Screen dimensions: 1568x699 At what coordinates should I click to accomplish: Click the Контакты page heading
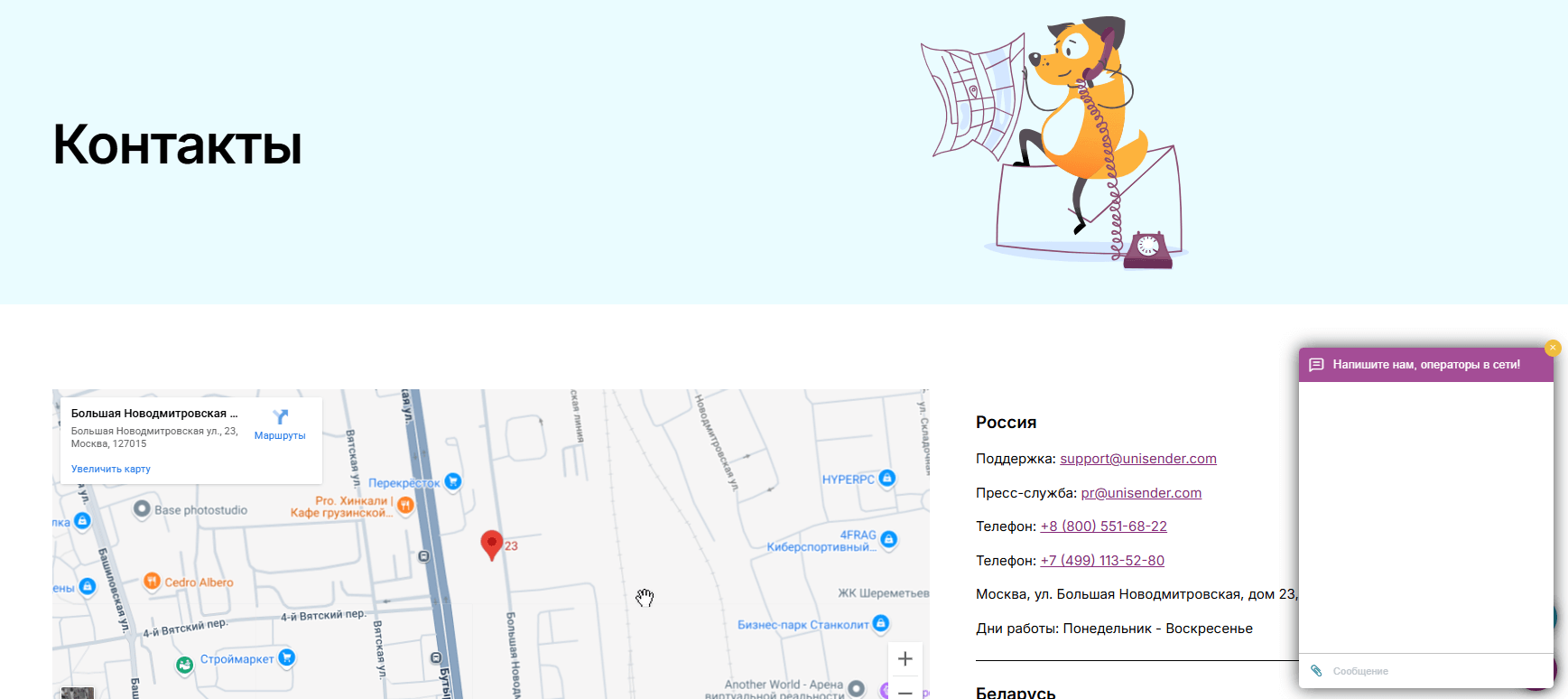[x=177, y=144]
